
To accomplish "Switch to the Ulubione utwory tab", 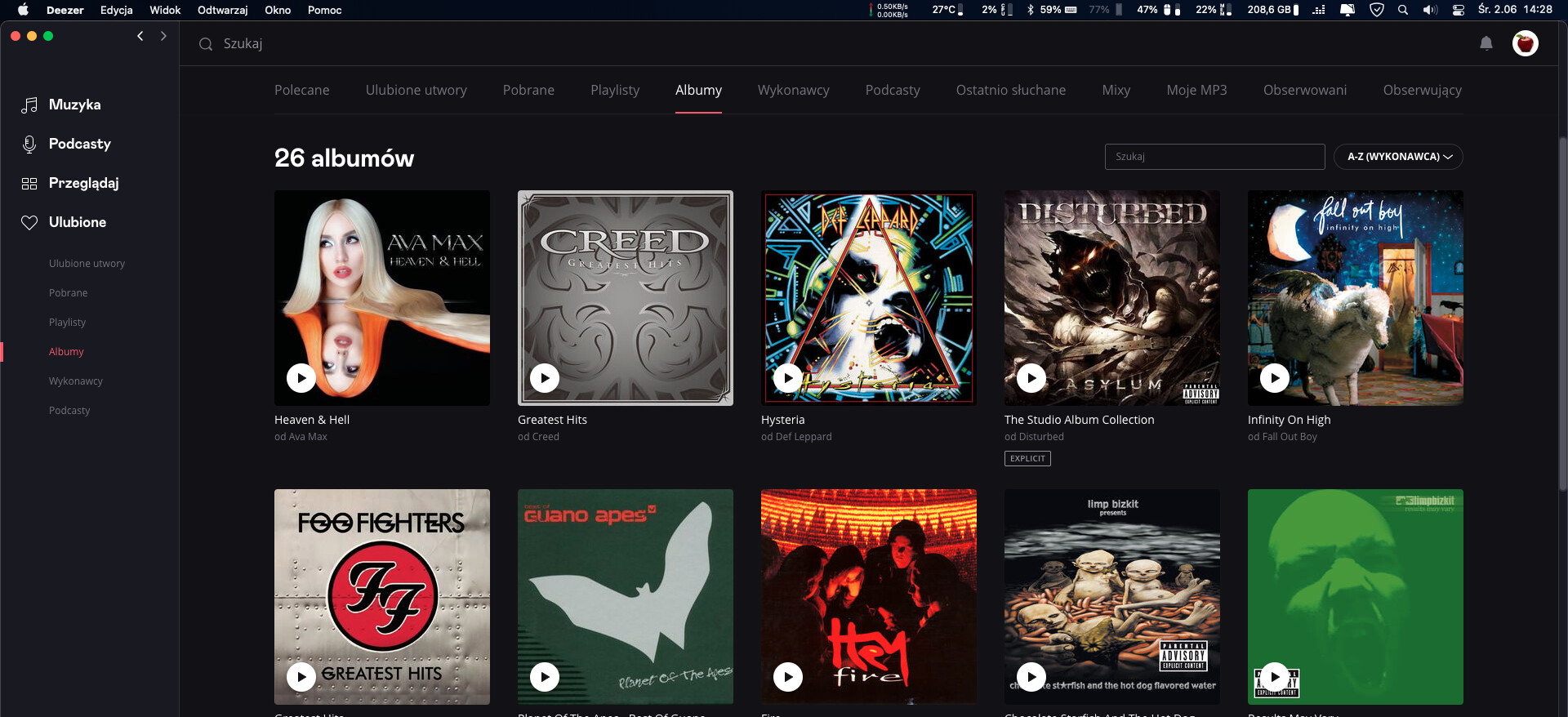I will [x=416, y=90].
